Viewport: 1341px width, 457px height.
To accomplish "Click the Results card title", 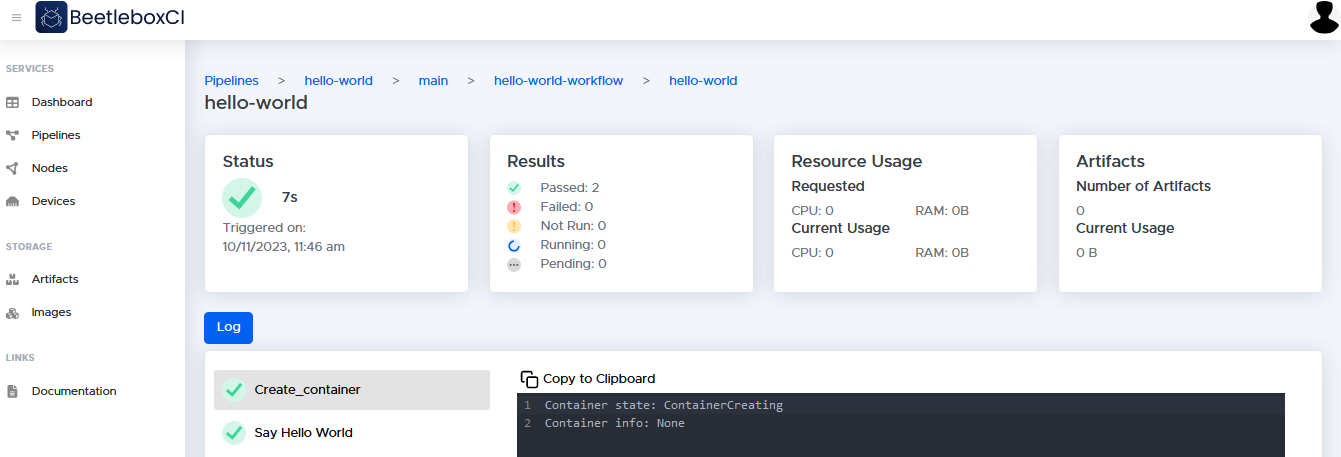I will point(536,161).
